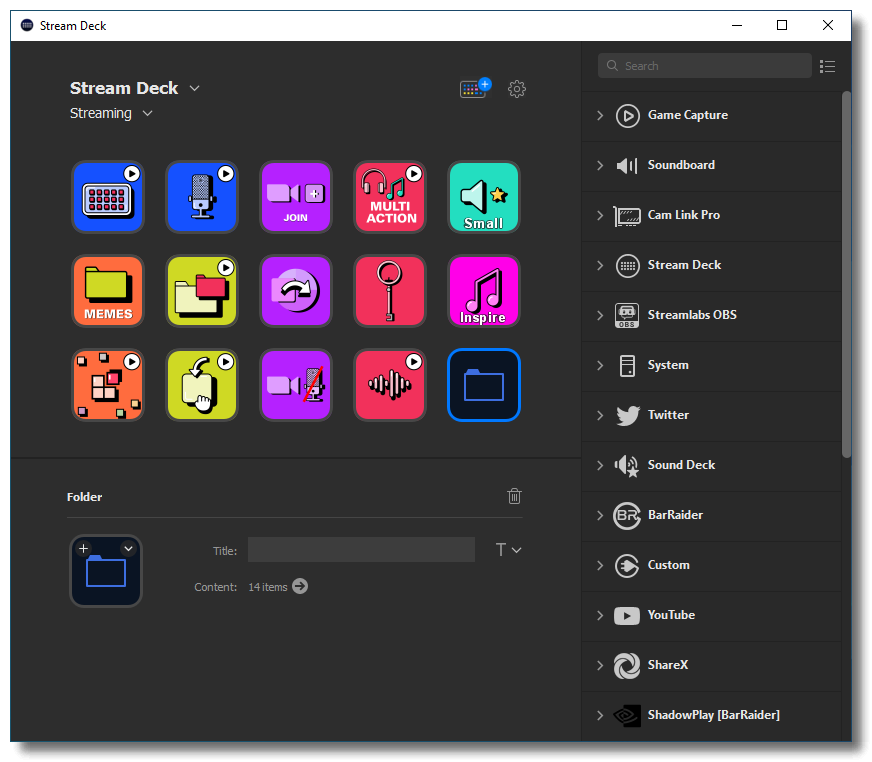Expand the Custom category
Image resolution: width=872 pixels, height=762 pixels.
600,566
